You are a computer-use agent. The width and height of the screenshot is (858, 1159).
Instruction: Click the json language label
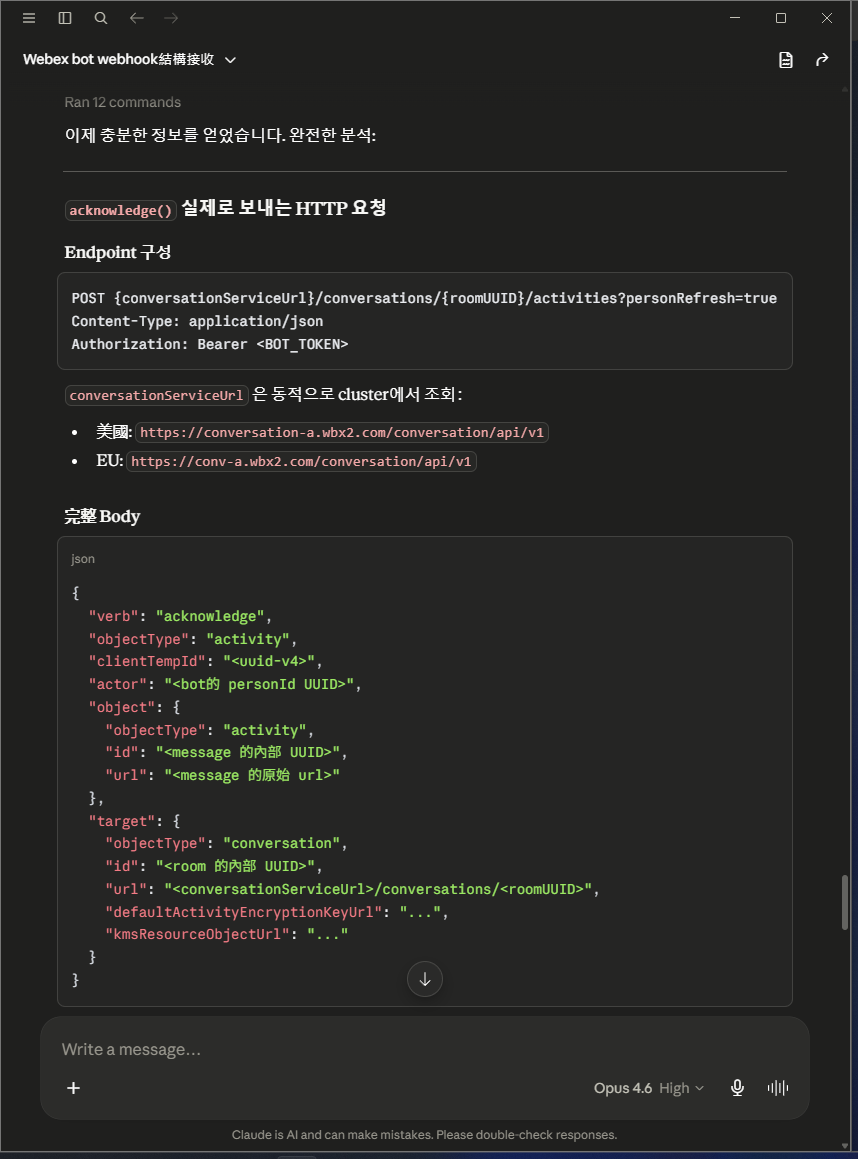point(83,559)
